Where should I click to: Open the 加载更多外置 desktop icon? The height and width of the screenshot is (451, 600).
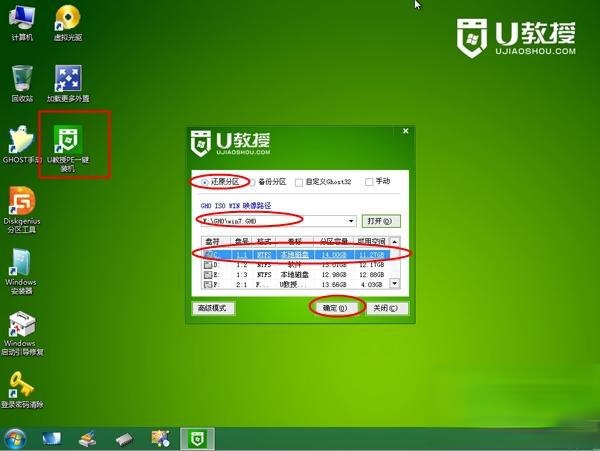click(x=68, y=83)
